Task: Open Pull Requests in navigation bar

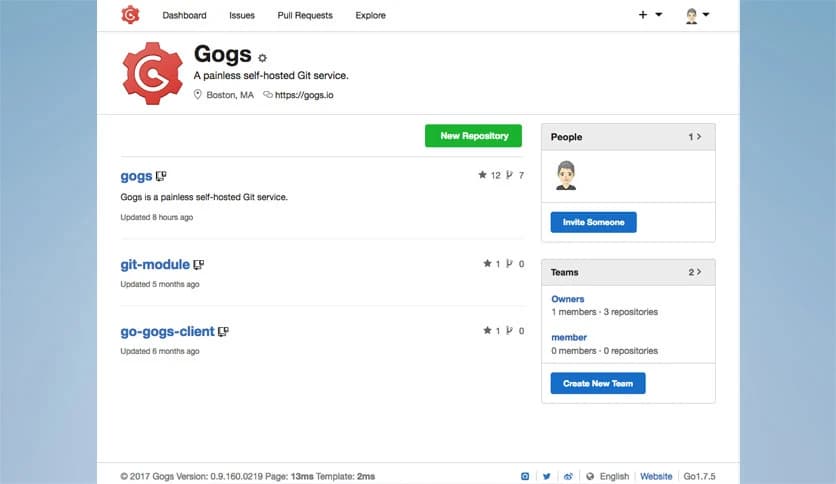Action: [x=305, y=16]
